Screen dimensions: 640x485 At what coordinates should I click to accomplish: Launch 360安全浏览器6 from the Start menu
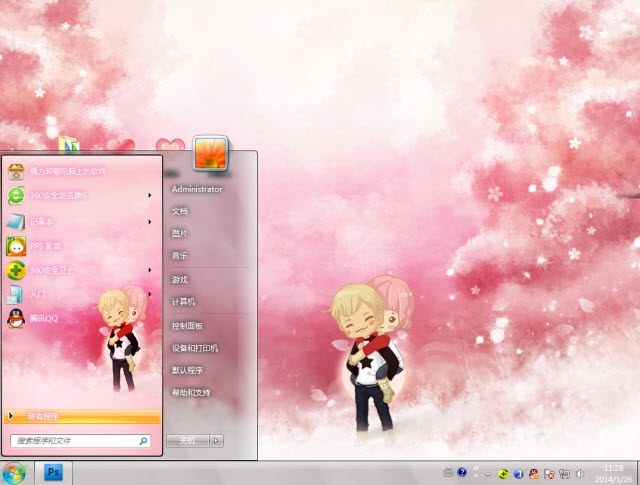(x=82, y=196)
